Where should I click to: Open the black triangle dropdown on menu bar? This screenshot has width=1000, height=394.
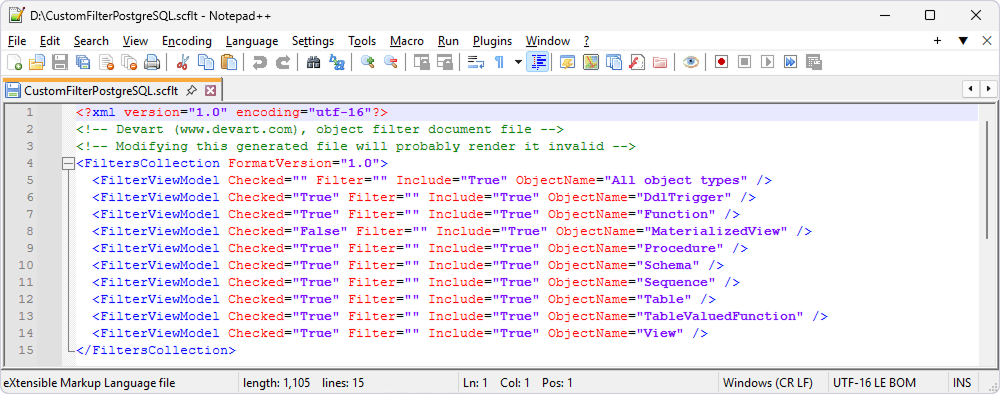(964, 41)
